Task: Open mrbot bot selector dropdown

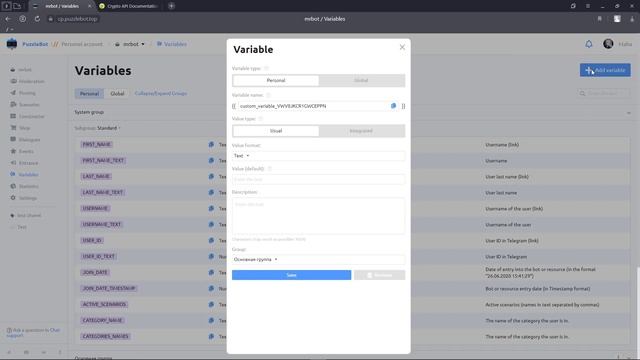Action: tap(130, 44)
